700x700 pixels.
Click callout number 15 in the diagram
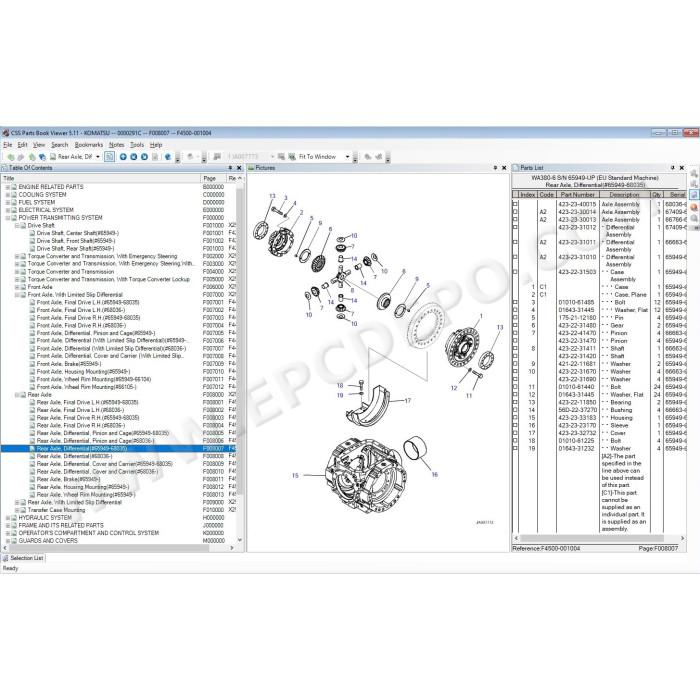pyautogui.click(x=295, y=476)
